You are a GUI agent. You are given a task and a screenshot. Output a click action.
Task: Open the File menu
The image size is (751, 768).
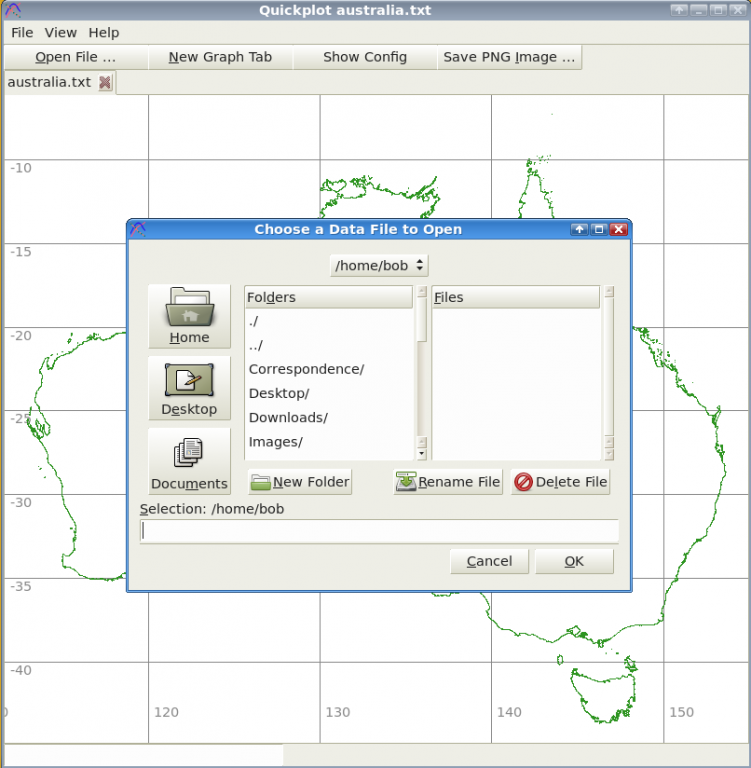22,33
